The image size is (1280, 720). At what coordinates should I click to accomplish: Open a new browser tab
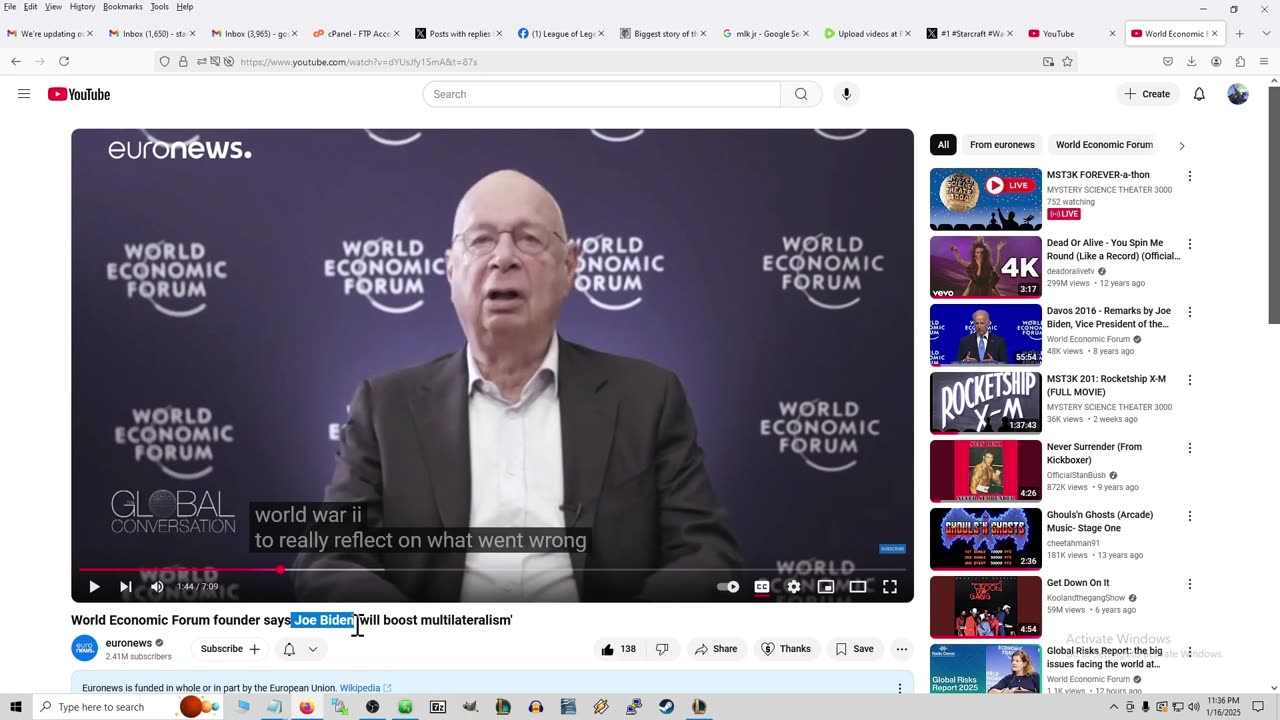(1239, 34)
